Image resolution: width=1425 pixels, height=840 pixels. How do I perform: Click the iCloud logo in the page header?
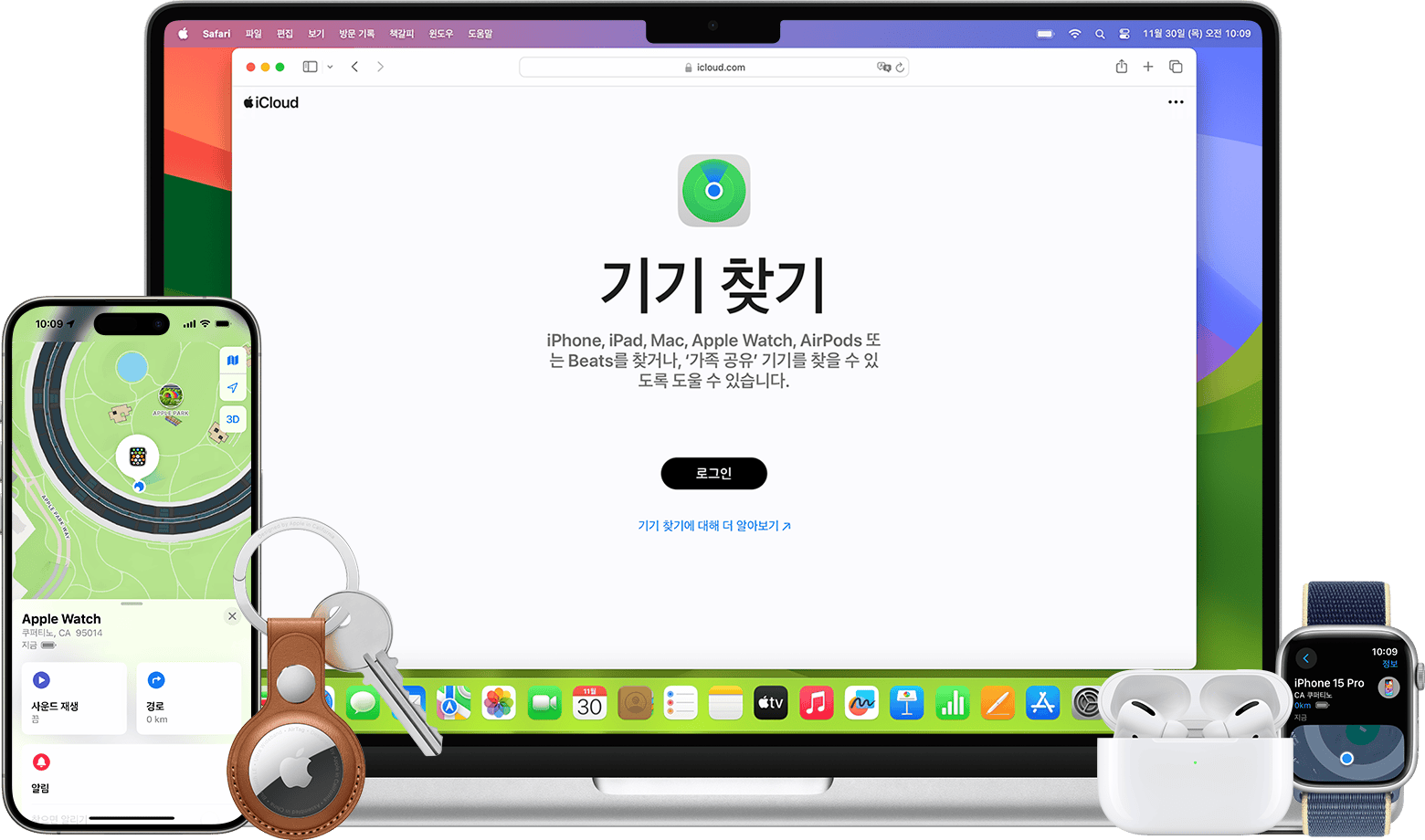click(271, 102)
